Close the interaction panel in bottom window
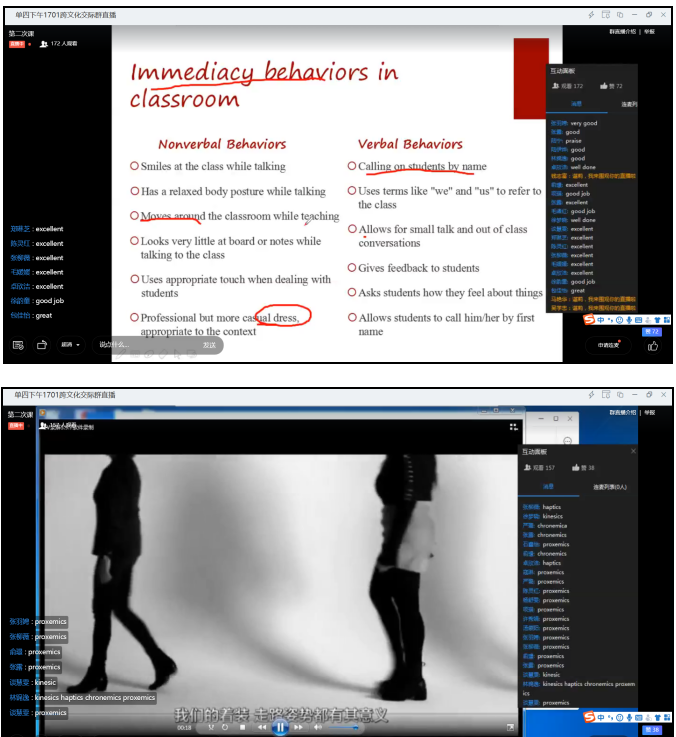This screenshot has width=676, height=737. point(633,451)
